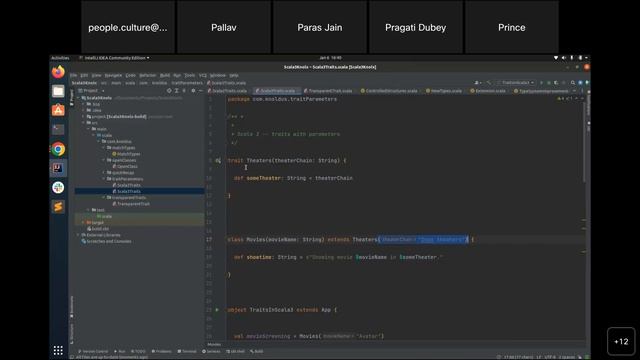Click gutter implementation icon beside trait Theaters
The width and height of the screenshot is (640, 360).
click(218, 161)
